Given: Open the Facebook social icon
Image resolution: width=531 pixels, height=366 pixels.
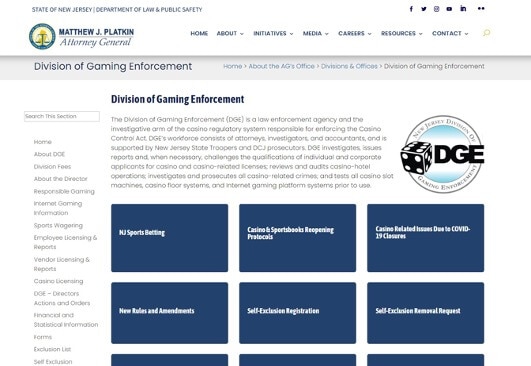Looking at the screenshot, I should [411, 9].
